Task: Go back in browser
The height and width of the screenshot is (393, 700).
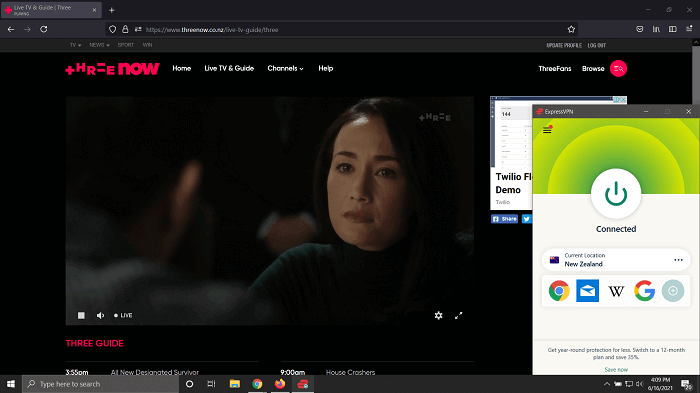Action: [11, 29]
